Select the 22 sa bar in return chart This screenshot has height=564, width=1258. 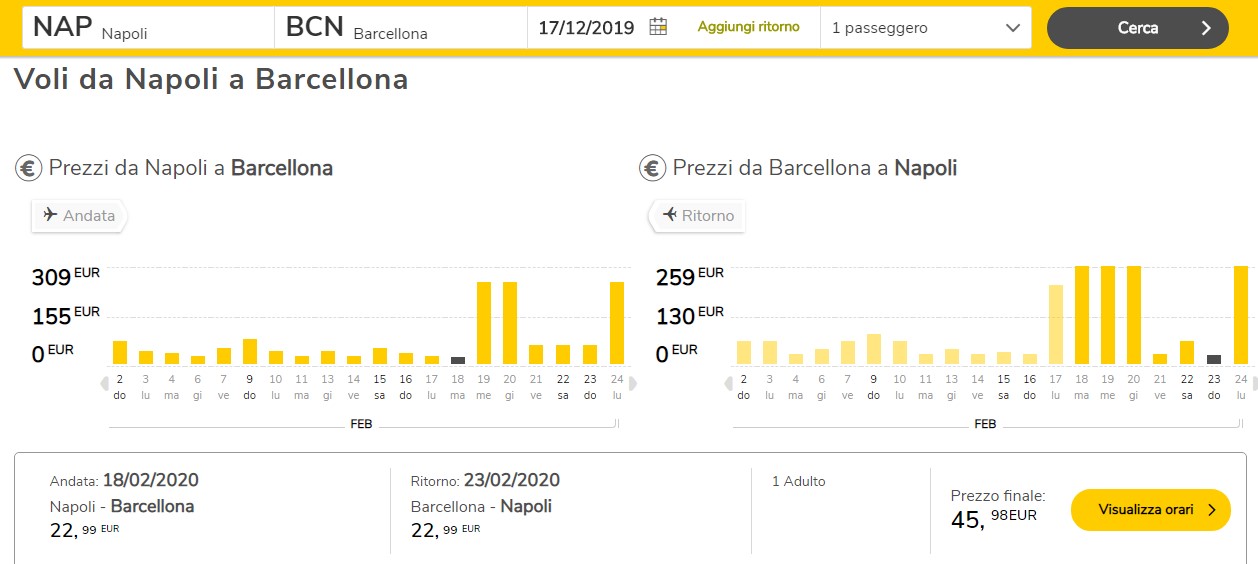(1187, 352)
